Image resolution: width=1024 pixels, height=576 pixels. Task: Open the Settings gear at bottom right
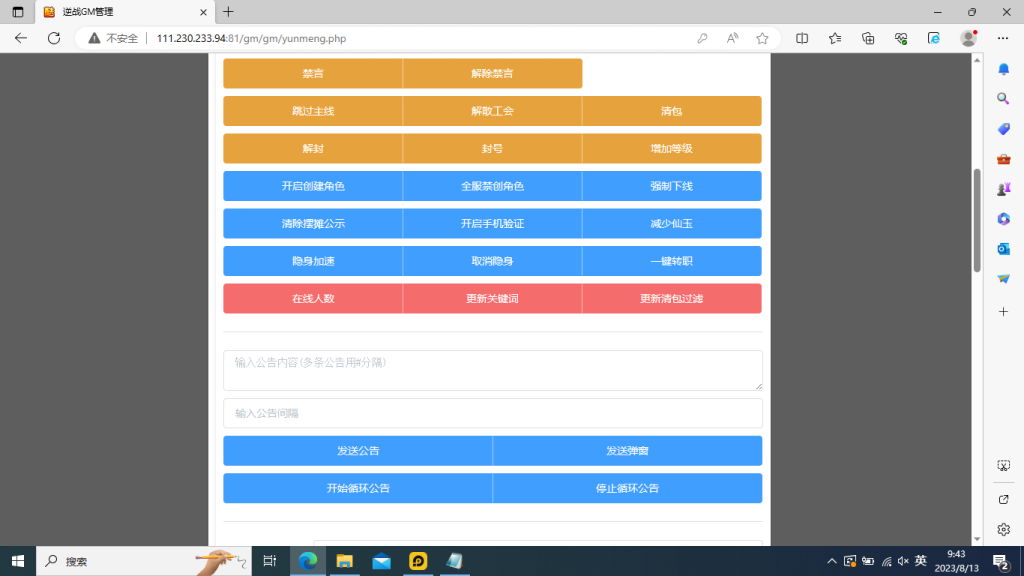pos(1003,527)
